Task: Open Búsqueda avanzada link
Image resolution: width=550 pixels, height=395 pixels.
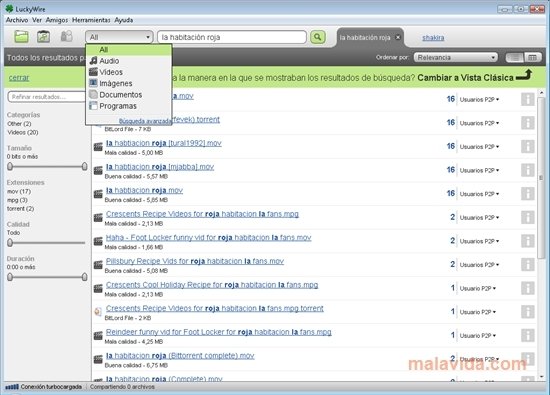Action: pyautogui.click(x=145, y=121)
